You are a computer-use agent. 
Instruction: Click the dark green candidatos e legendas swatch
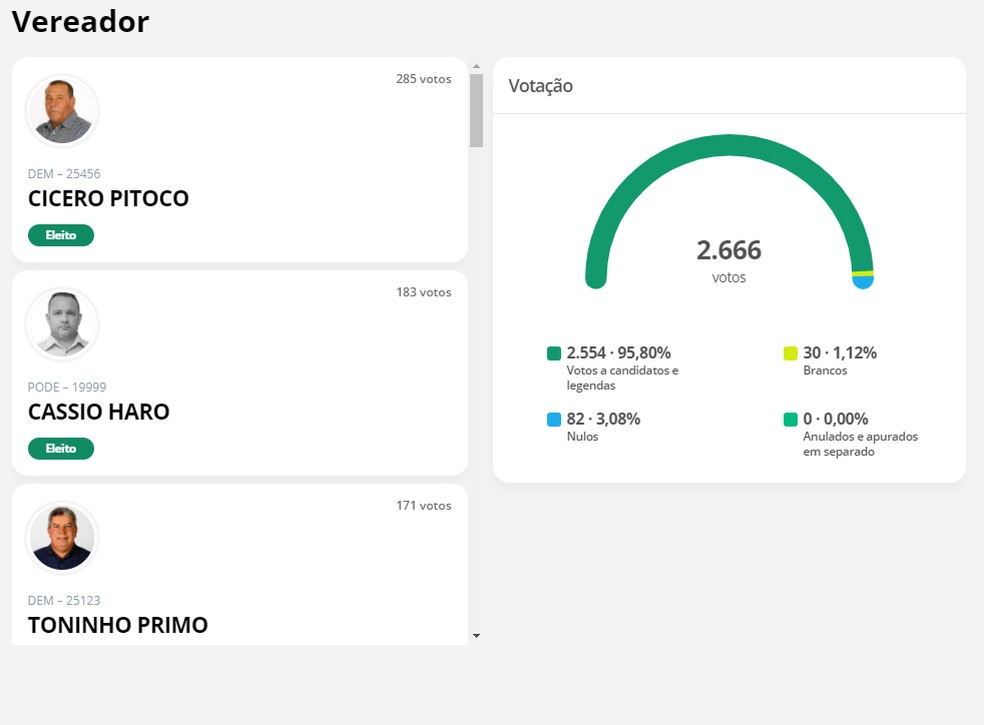554,353
